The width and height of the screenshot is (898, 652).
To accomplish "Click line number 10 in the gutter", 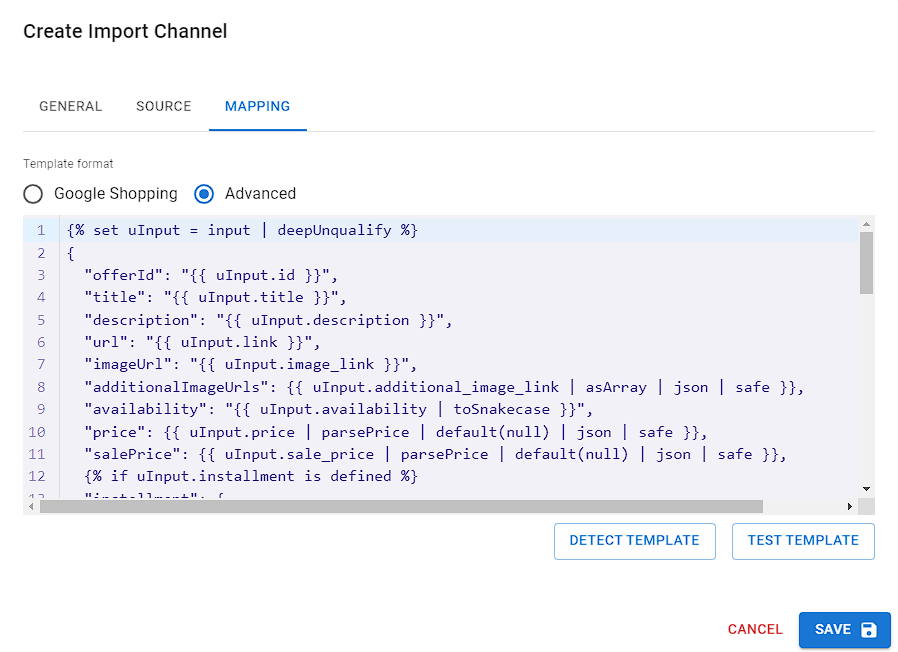I will point(37,432).
